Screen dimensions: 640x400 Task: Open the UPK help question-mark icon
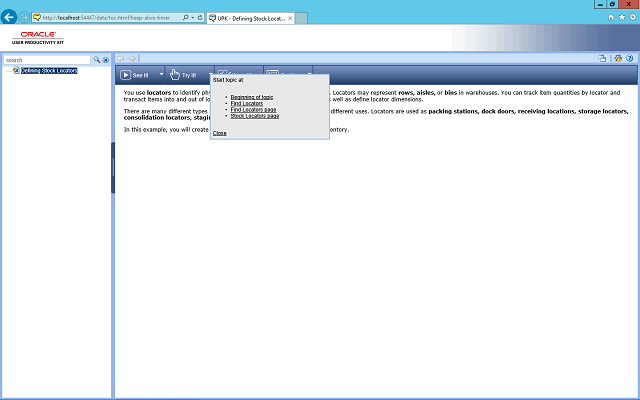click(x=630, y=58)
